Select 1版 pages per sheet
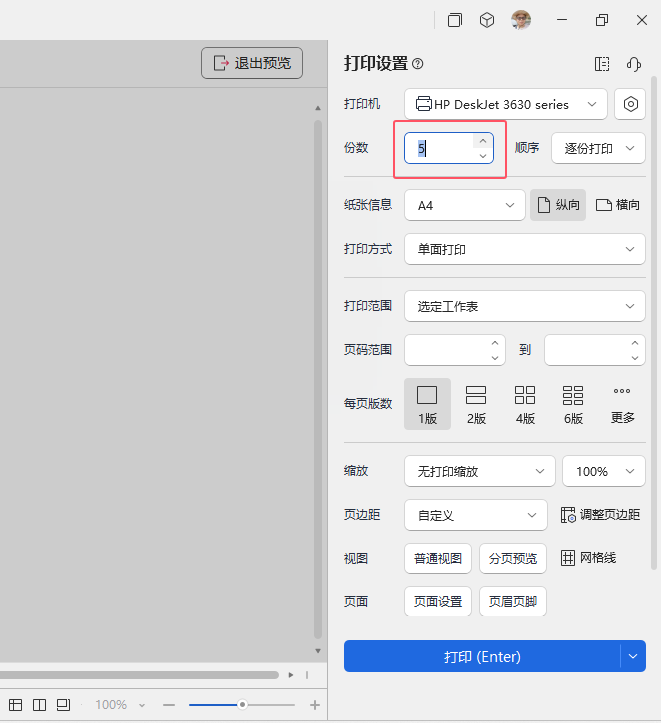The height and width of the screenshot is (723, 661). pos(427,404)
